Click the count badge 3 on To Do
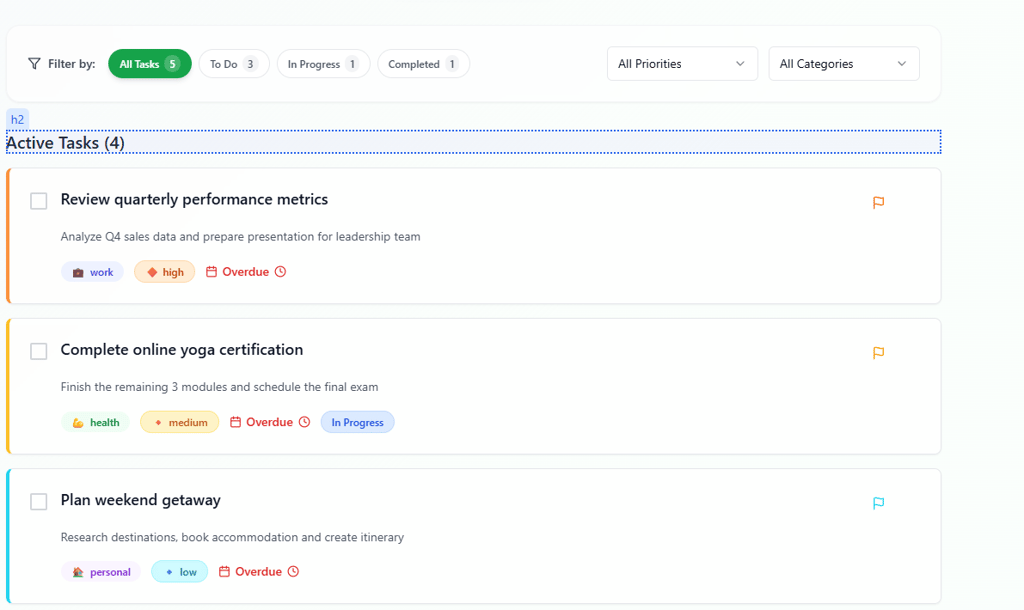Image resolution: width=1024 pixels, height=610 pixels. point(250,64)
